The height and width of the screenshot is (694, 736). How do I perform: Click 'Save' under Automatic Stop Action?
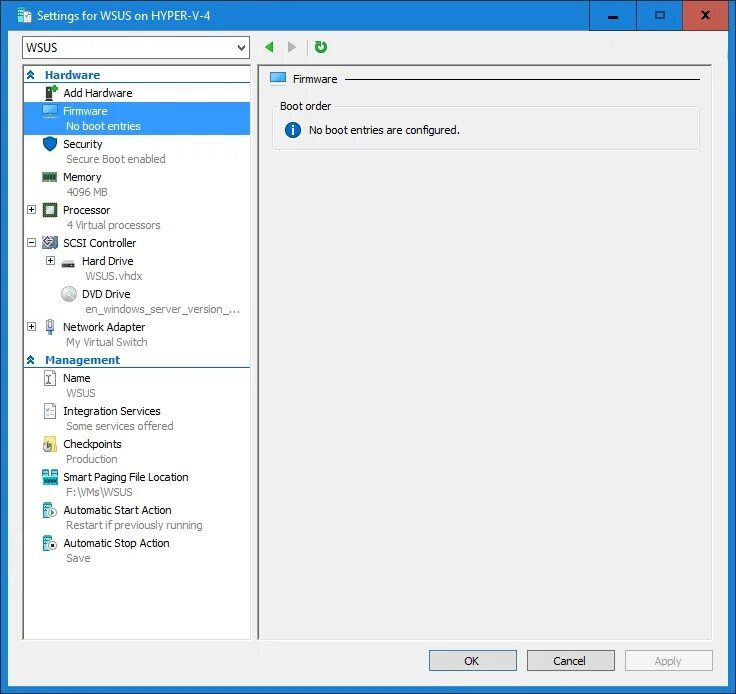tap(78, 558)
